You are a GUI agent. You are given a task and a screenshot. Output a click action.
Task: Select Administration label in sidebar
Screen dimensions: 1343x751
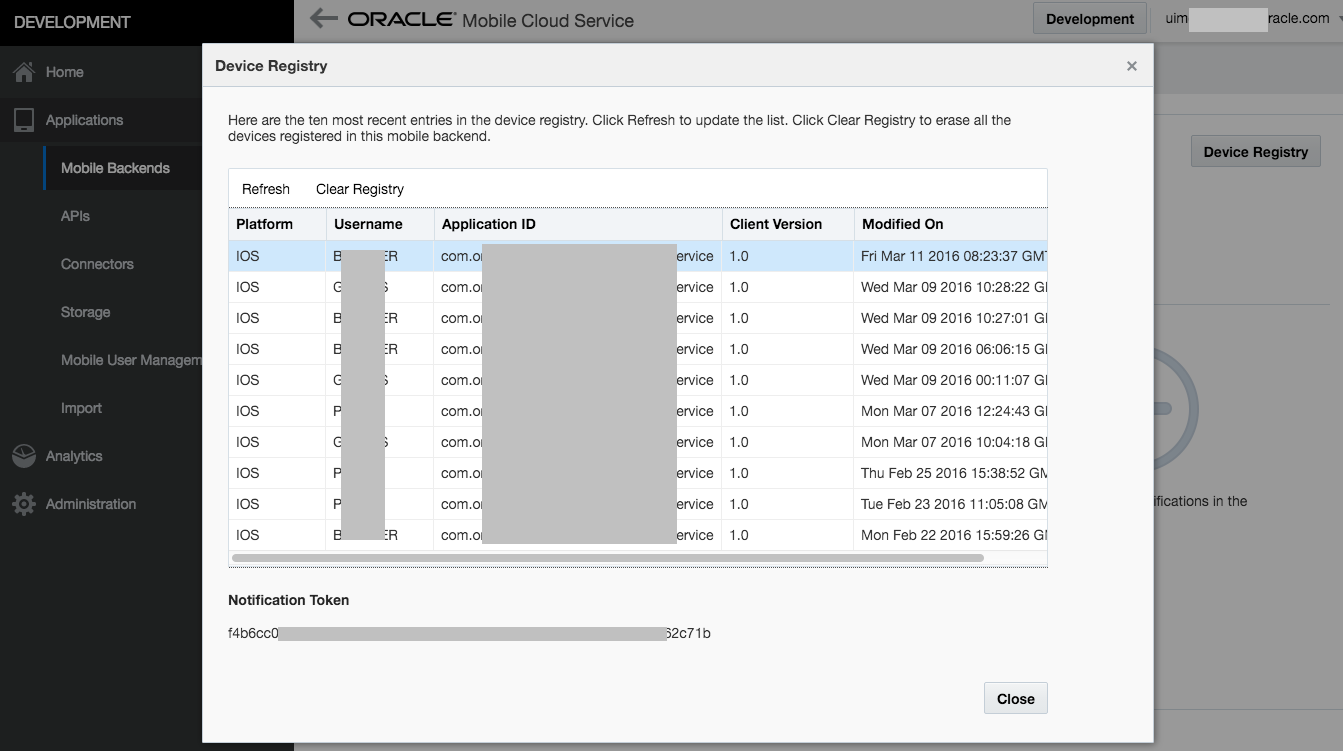click(x=91, y=504)
